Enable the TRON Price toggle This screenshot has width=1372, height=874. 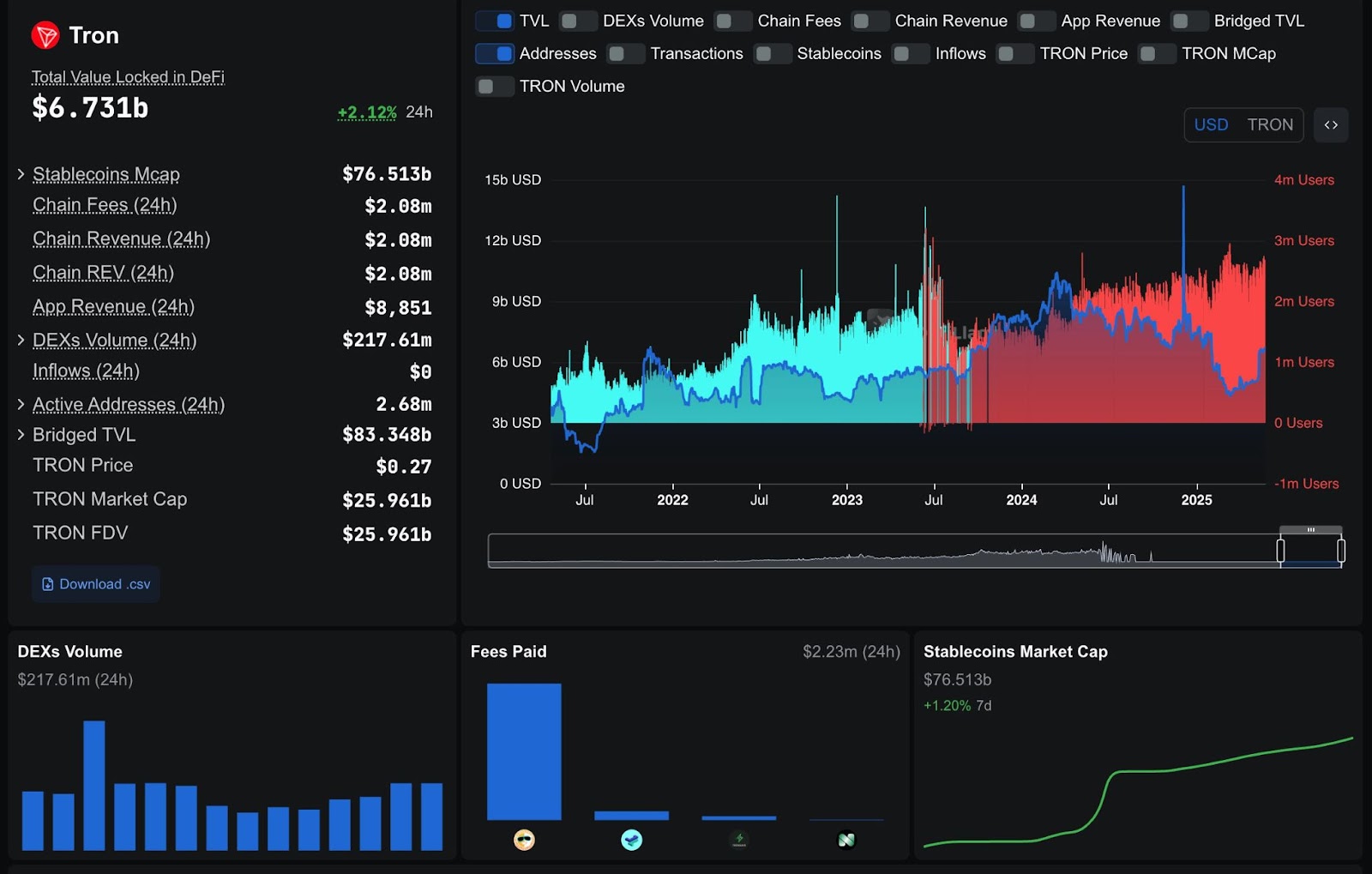click(1015, 53)
